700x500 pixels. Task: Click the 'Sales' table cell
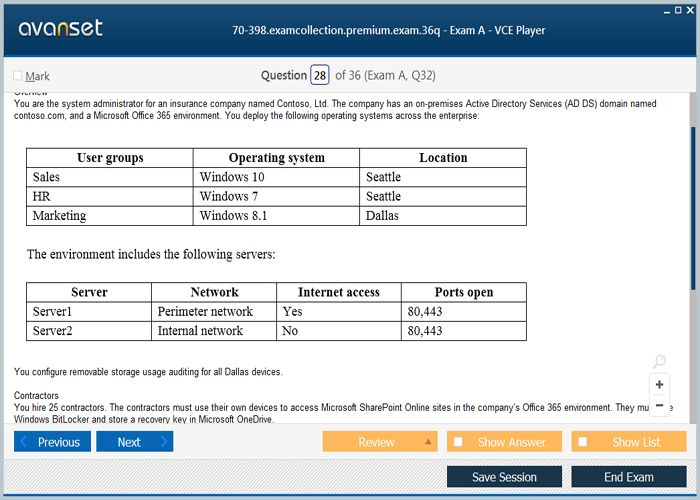[110, 177]
